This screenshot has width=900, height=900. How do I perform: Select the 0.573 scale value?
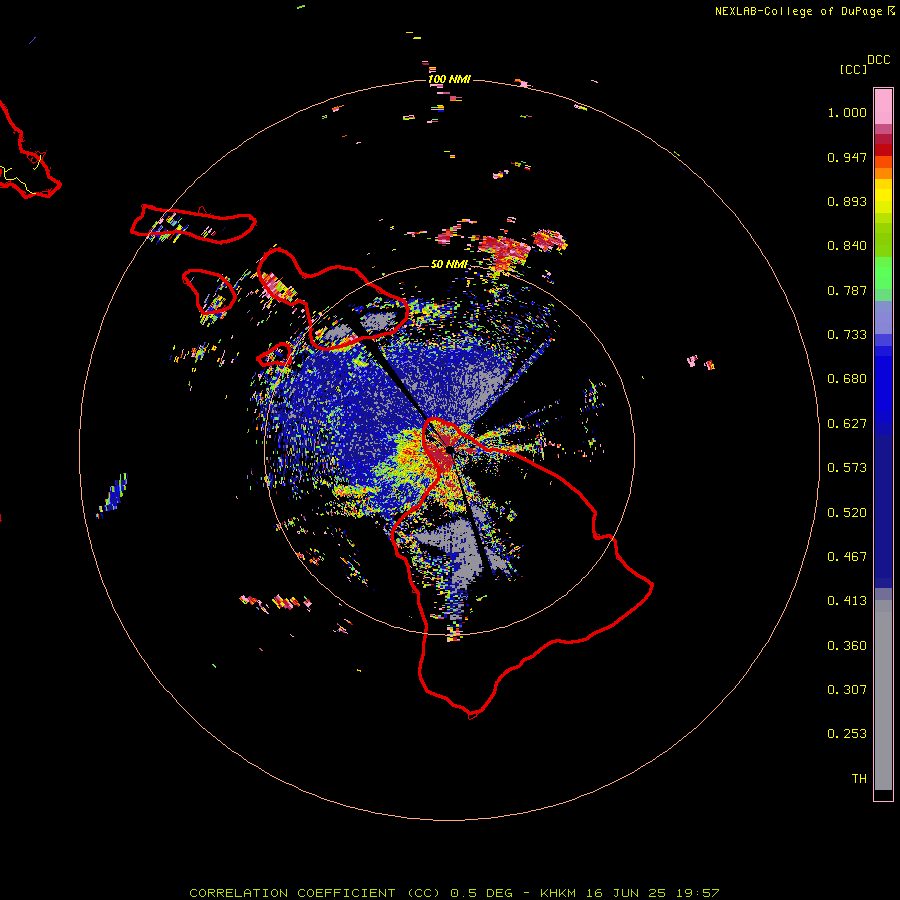pos(847,468)
